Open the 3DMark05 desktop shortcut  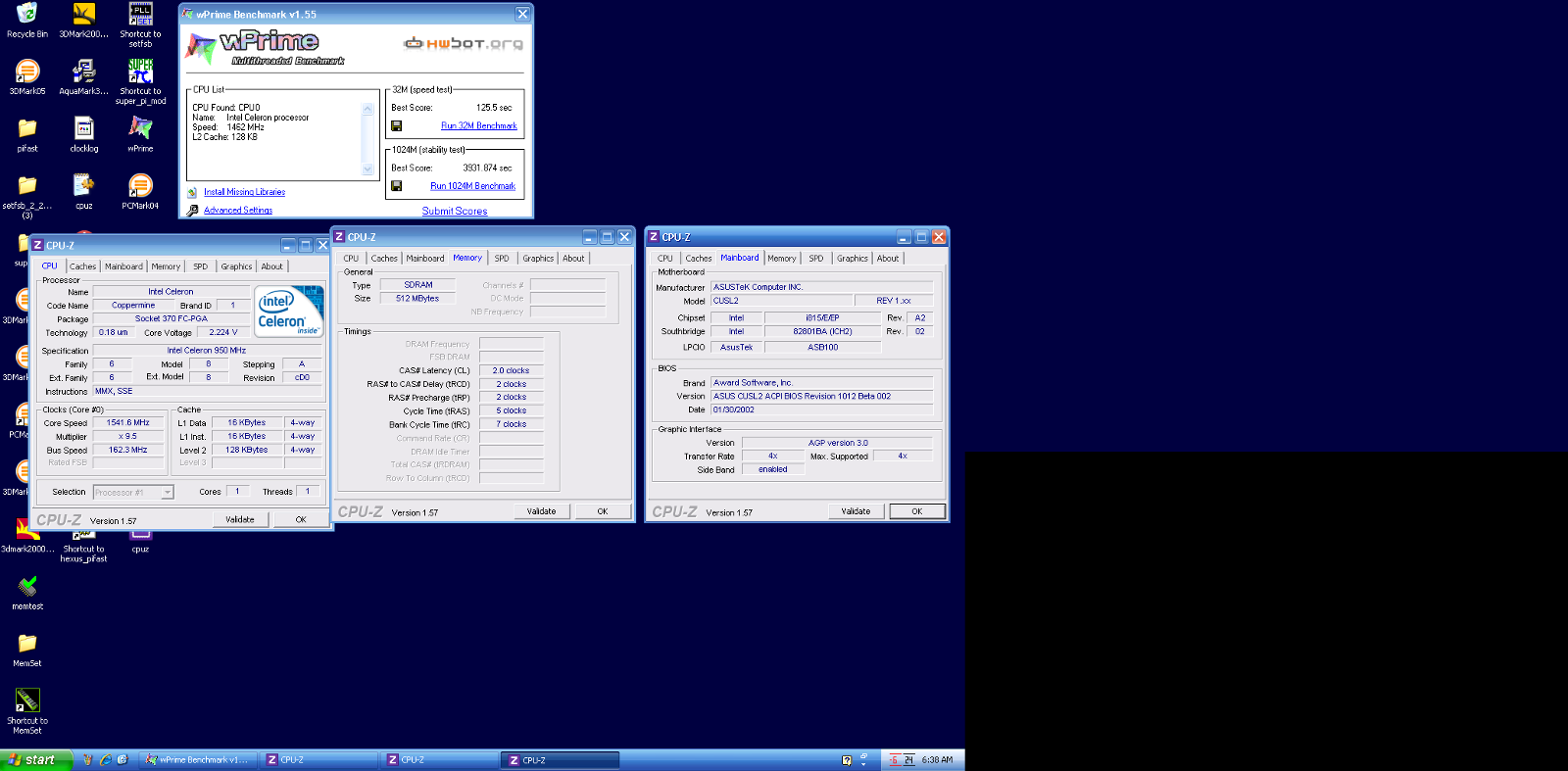pyautogui.click(x=27, y=77)
